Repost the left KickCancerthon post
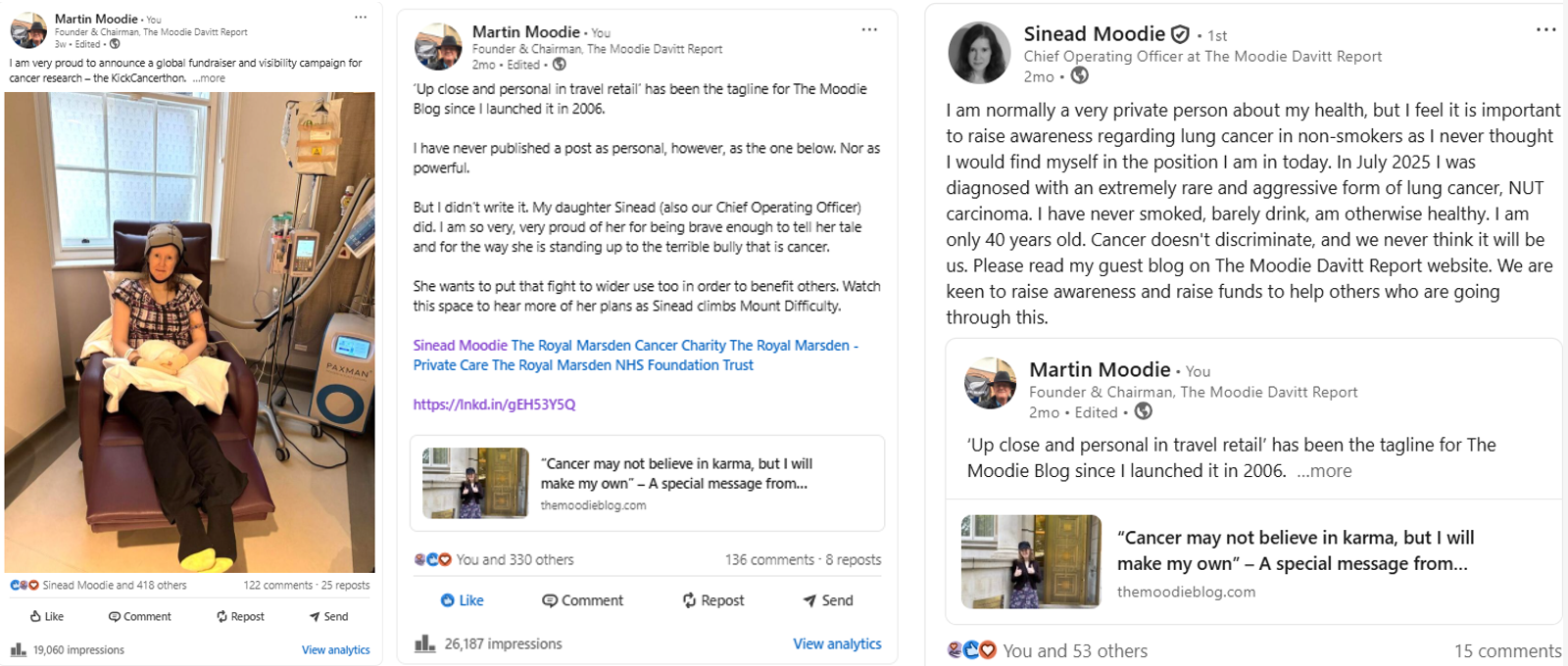 240,616
